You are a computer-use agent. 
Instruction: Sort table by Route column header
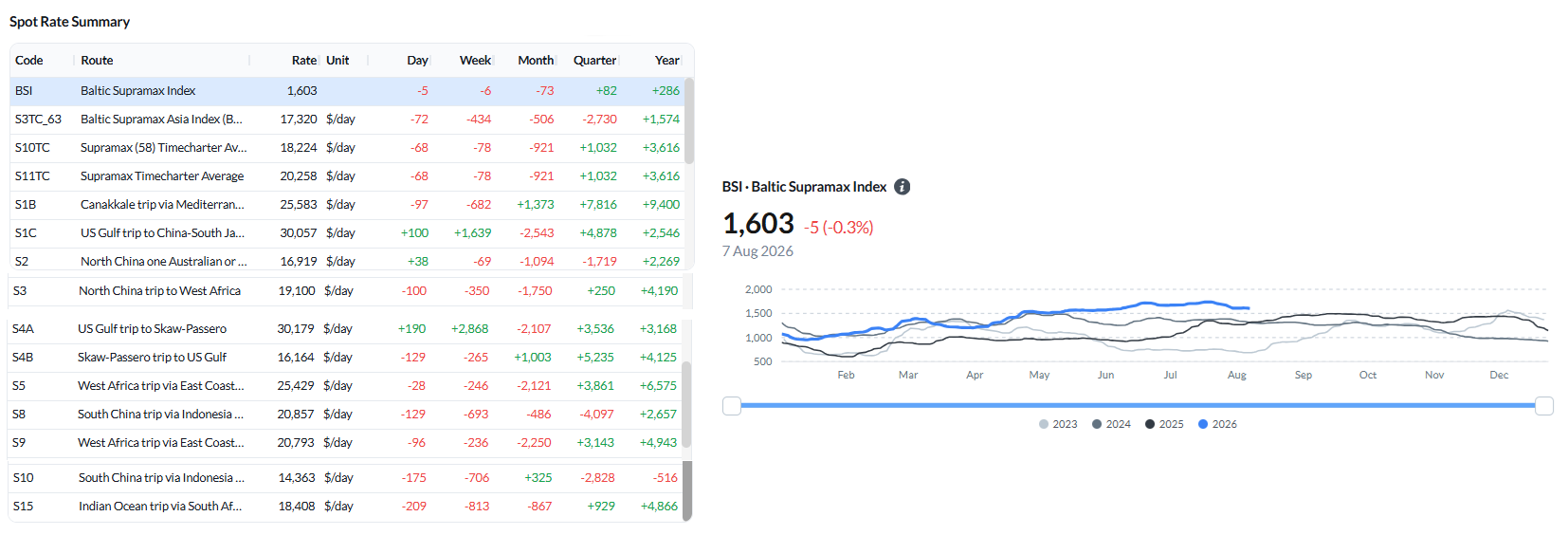click(x=97, y=60)
